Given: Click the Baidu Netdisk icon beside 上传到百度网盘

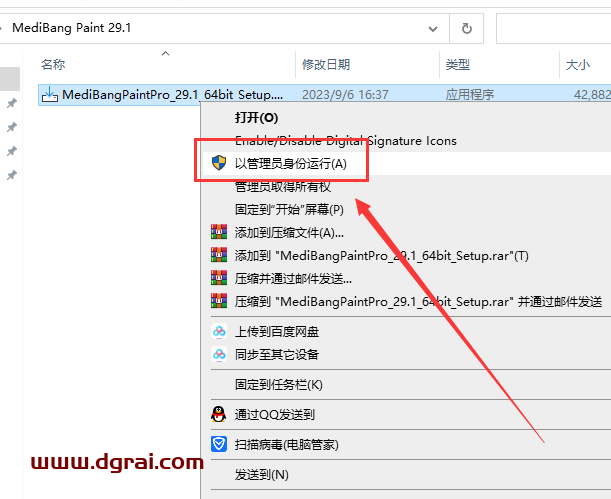Looking at the screenshot, I should coord(219,331).
